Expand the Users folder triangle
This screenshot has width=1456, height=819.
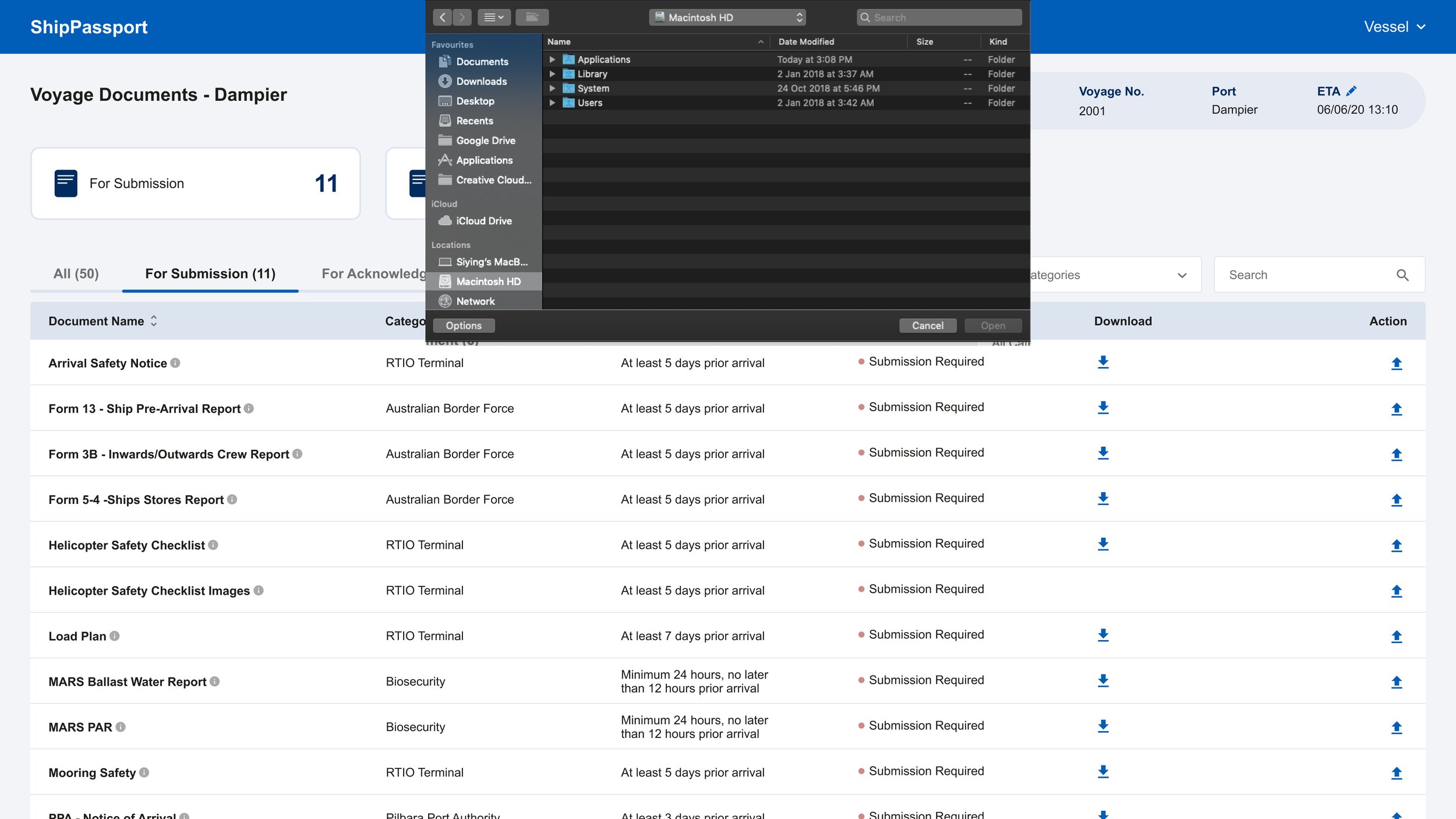tap(552, 103)
